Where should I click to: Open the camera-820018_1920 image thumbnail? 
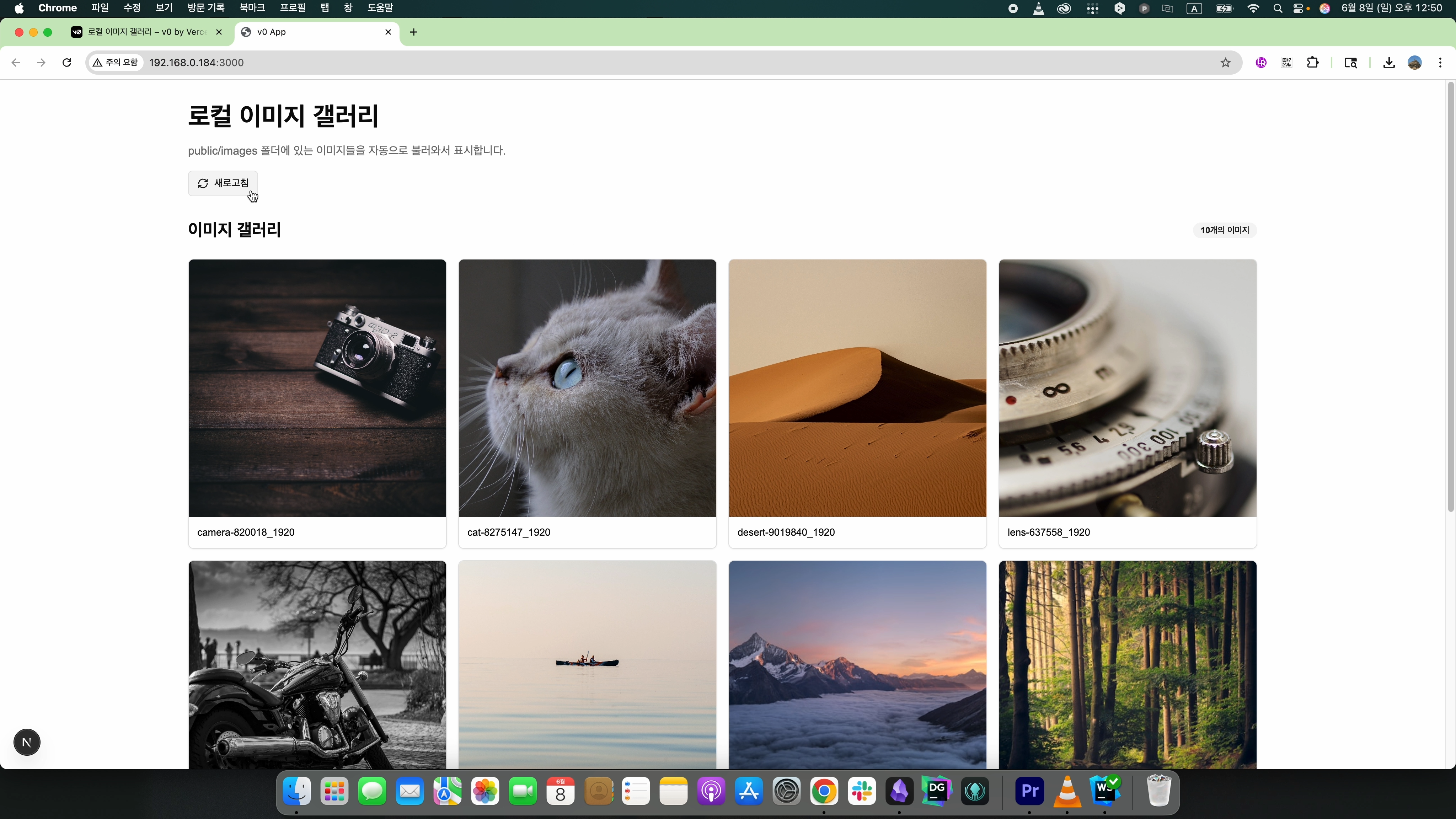coord(317,388)
